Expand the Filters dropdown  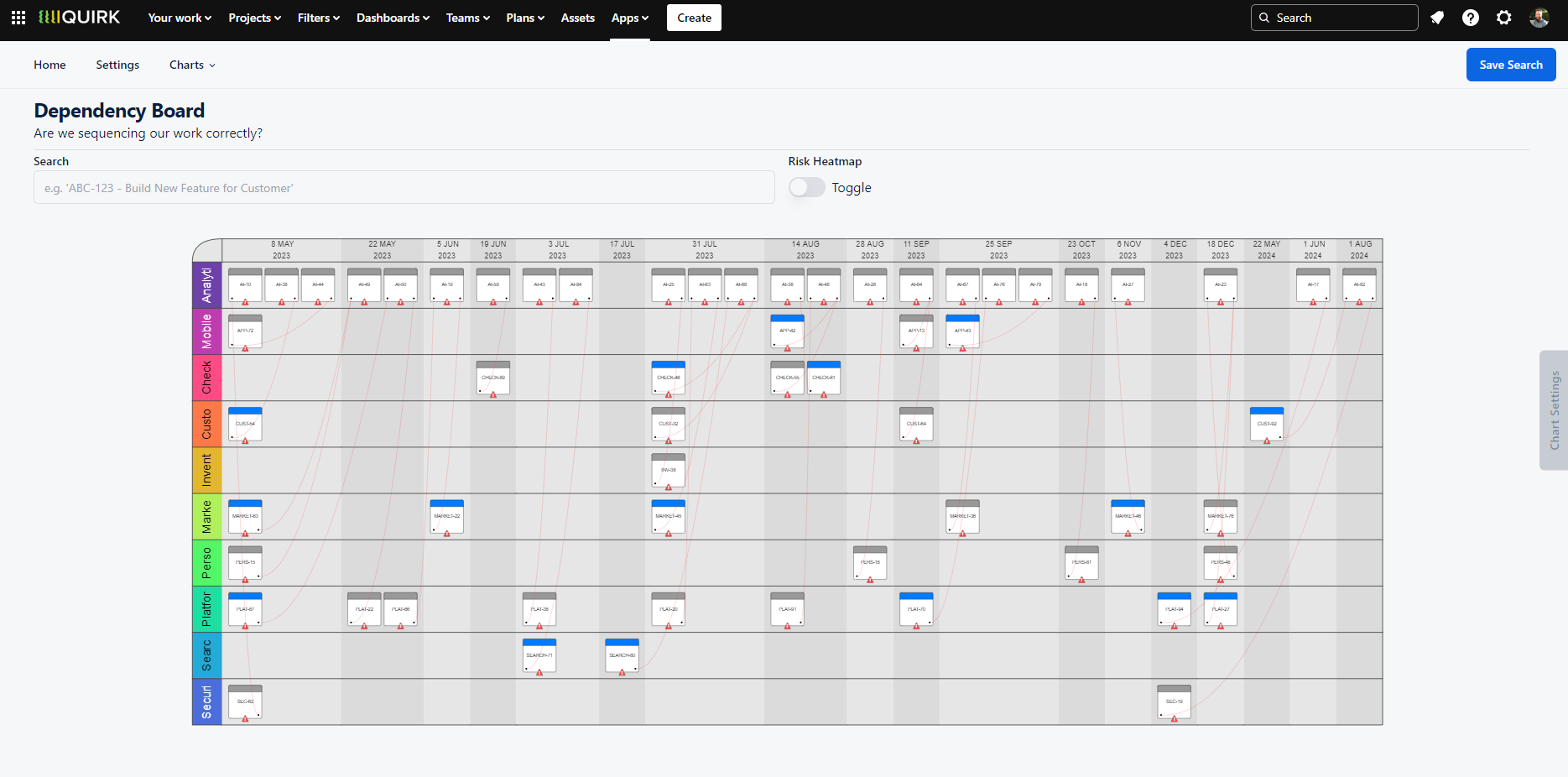pyautogui.click(x=319, y=18)
